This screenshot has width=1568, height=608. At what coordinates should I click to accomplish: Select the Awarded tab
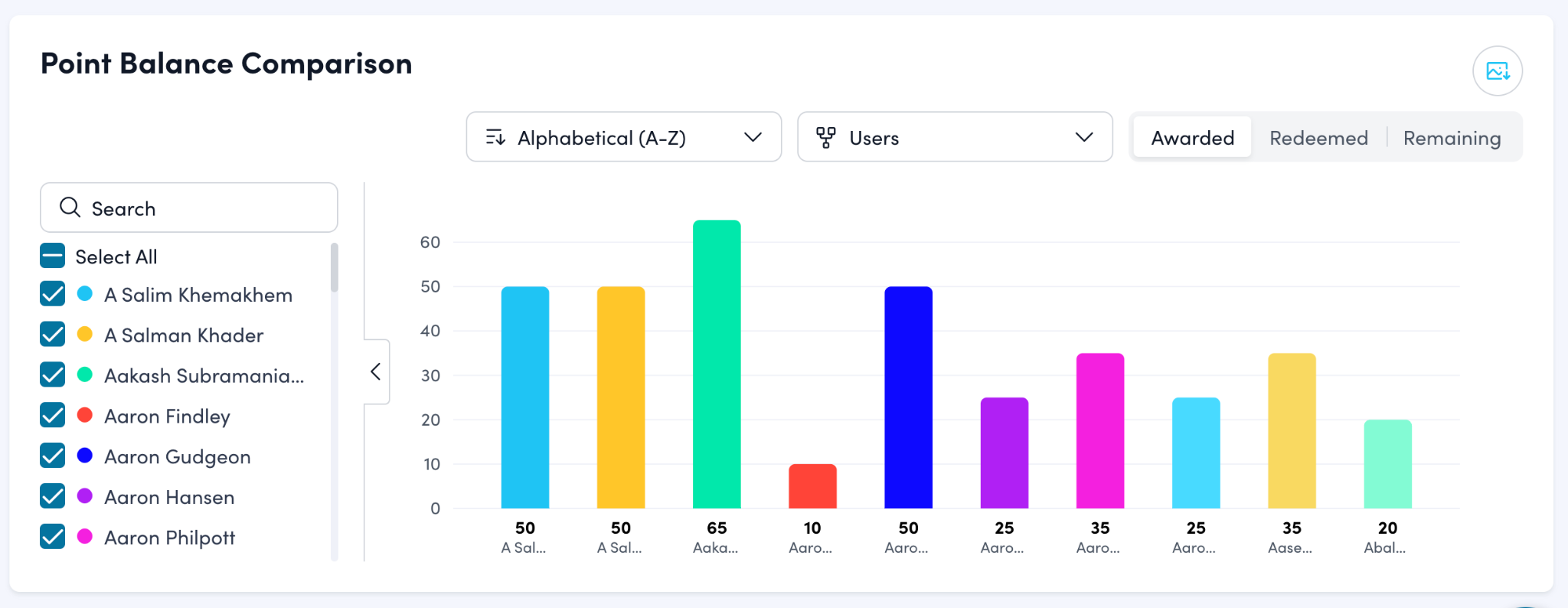point(1192,138)
